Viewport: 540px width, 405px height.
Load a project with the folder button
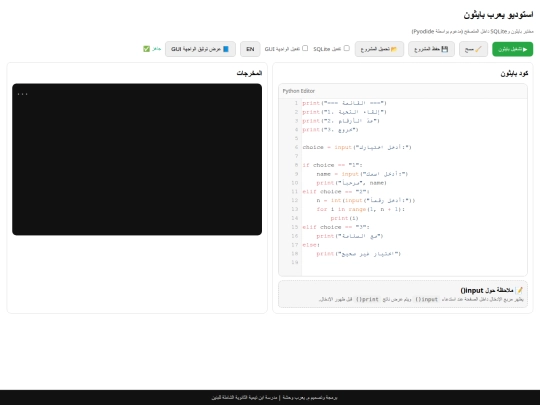click(379, 49)
